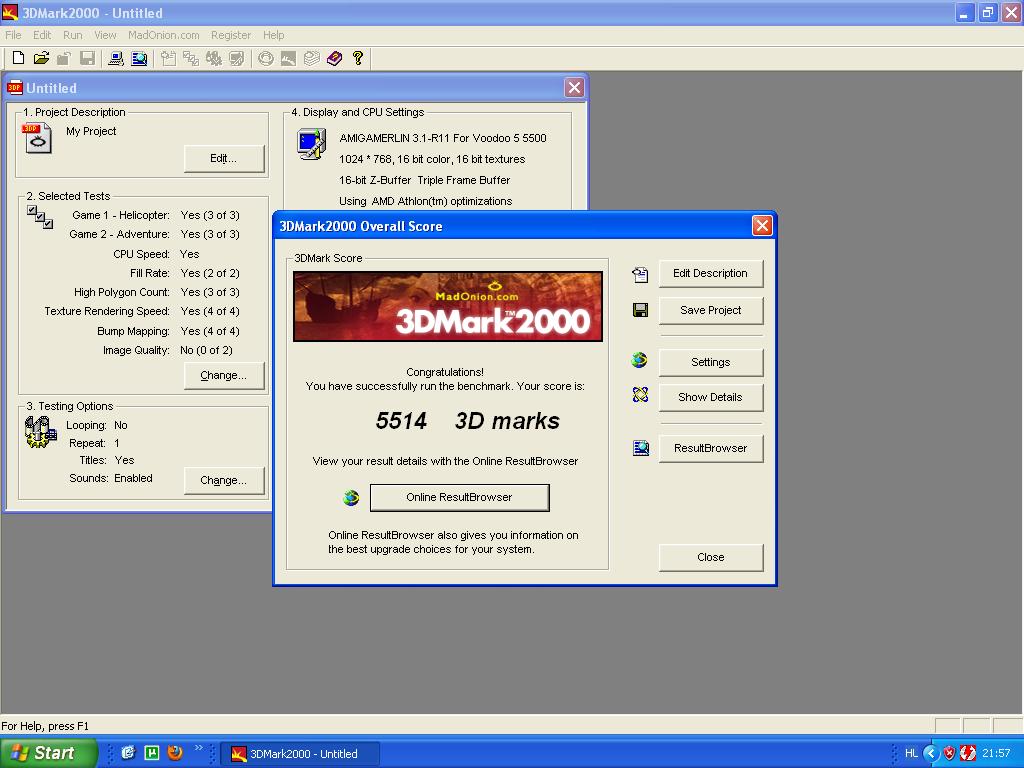Open the Run menu
The image size is (1024, 768).
point(72,35)
